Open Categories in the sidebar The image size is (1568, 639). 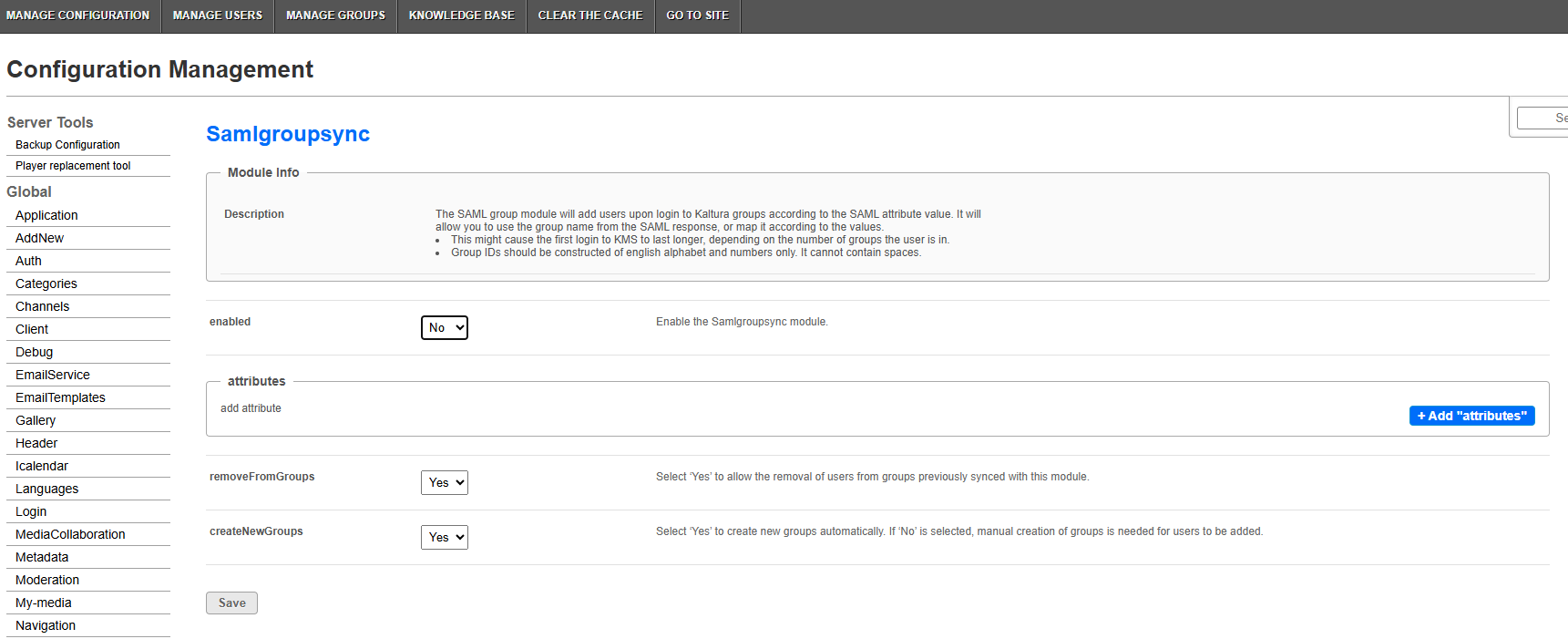click(46, 283)
